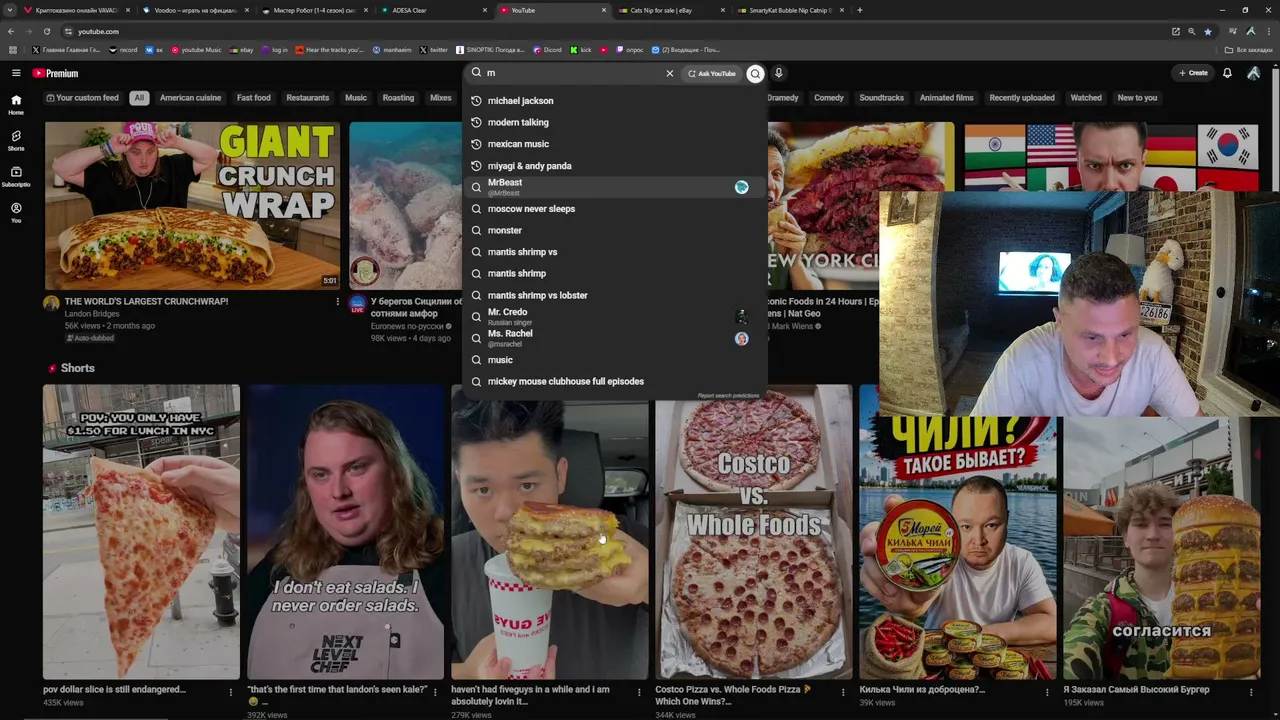Open the YouTube account avatar menu
This screenshot has width=1280, height=720.
point(1254,73)
